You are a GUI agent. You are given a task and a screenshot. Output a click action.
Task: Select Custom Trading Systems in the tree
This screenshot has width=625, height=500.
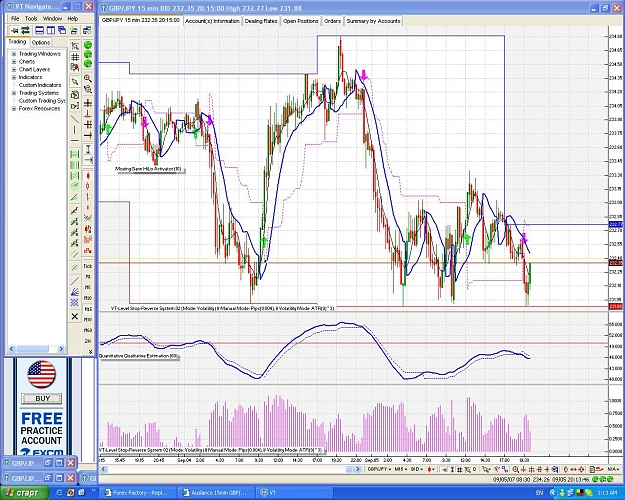point(42,101)
